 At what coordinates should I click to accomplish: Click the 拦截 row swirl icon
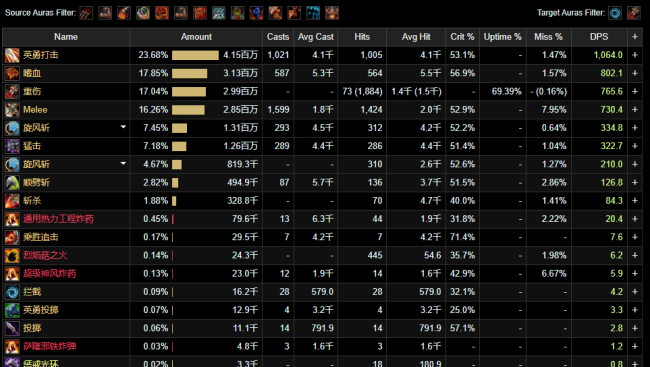point(12,292)
